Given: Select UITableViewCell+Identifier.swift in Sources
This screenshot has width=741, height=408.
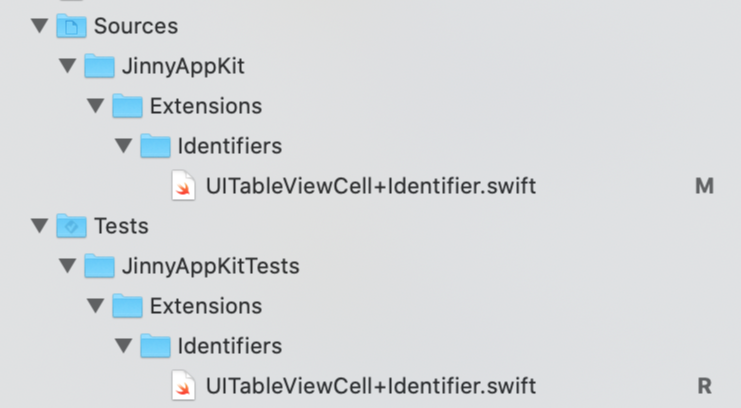Looking at the screenshot, I should (371, 186).
